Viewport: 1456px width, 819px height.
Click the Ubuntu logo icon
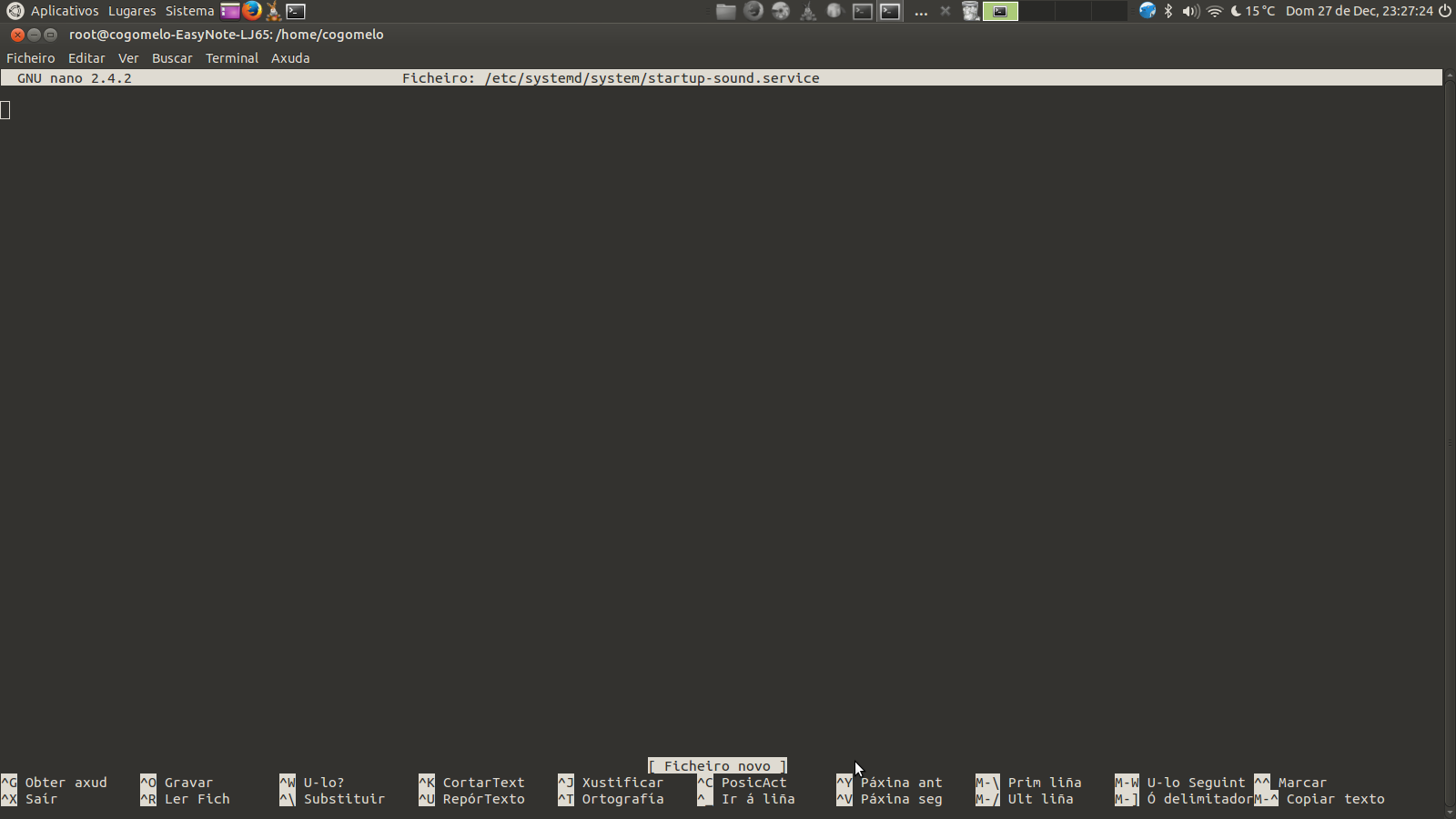[x=15, y=11]
